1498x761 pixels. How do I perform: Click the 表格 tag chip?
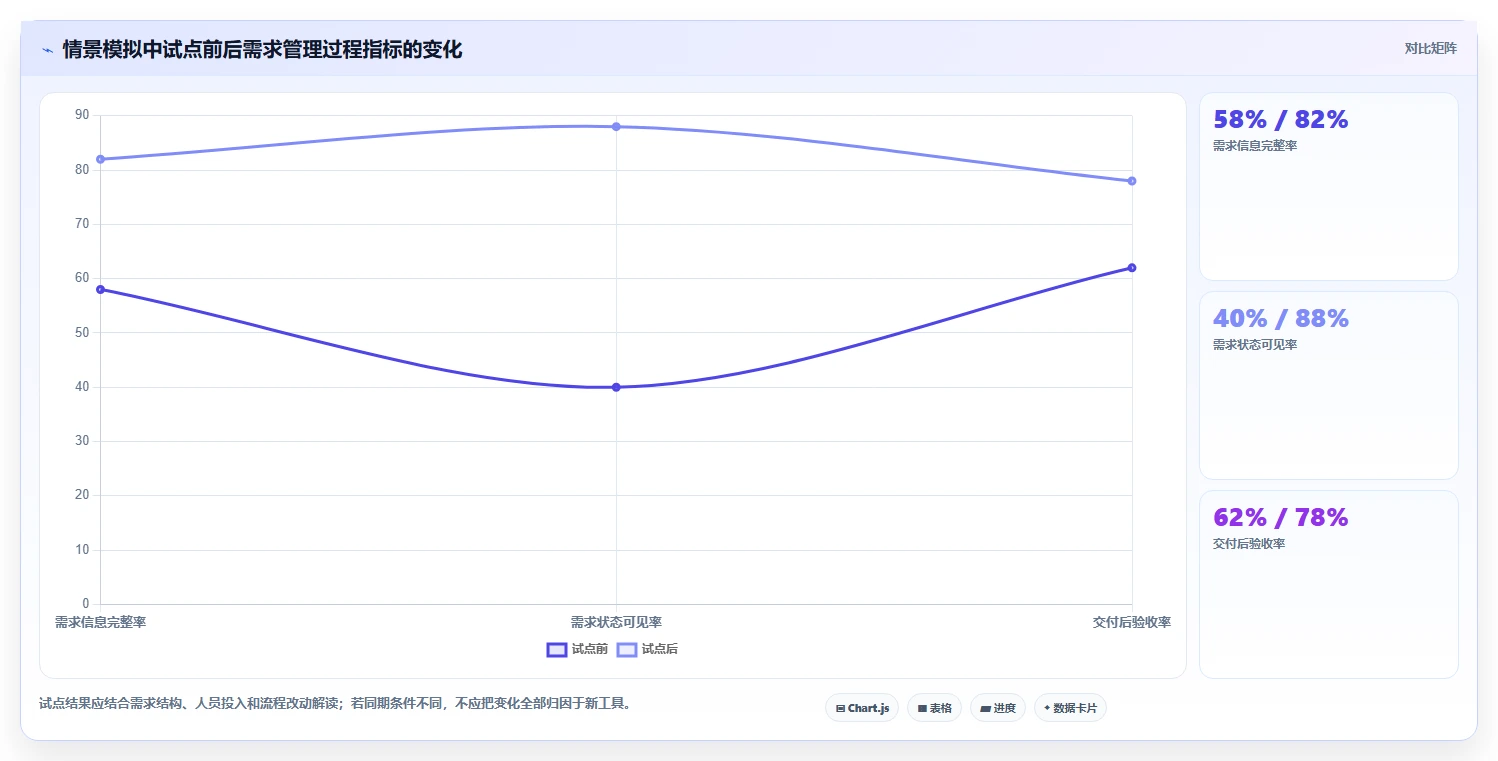[934, 708]
